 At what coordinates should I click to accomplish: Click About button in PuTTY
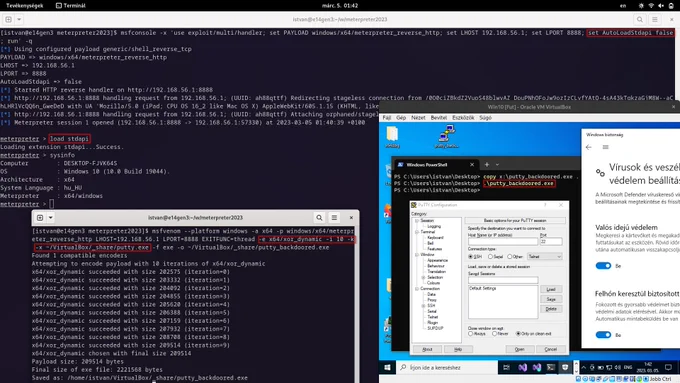427,349
